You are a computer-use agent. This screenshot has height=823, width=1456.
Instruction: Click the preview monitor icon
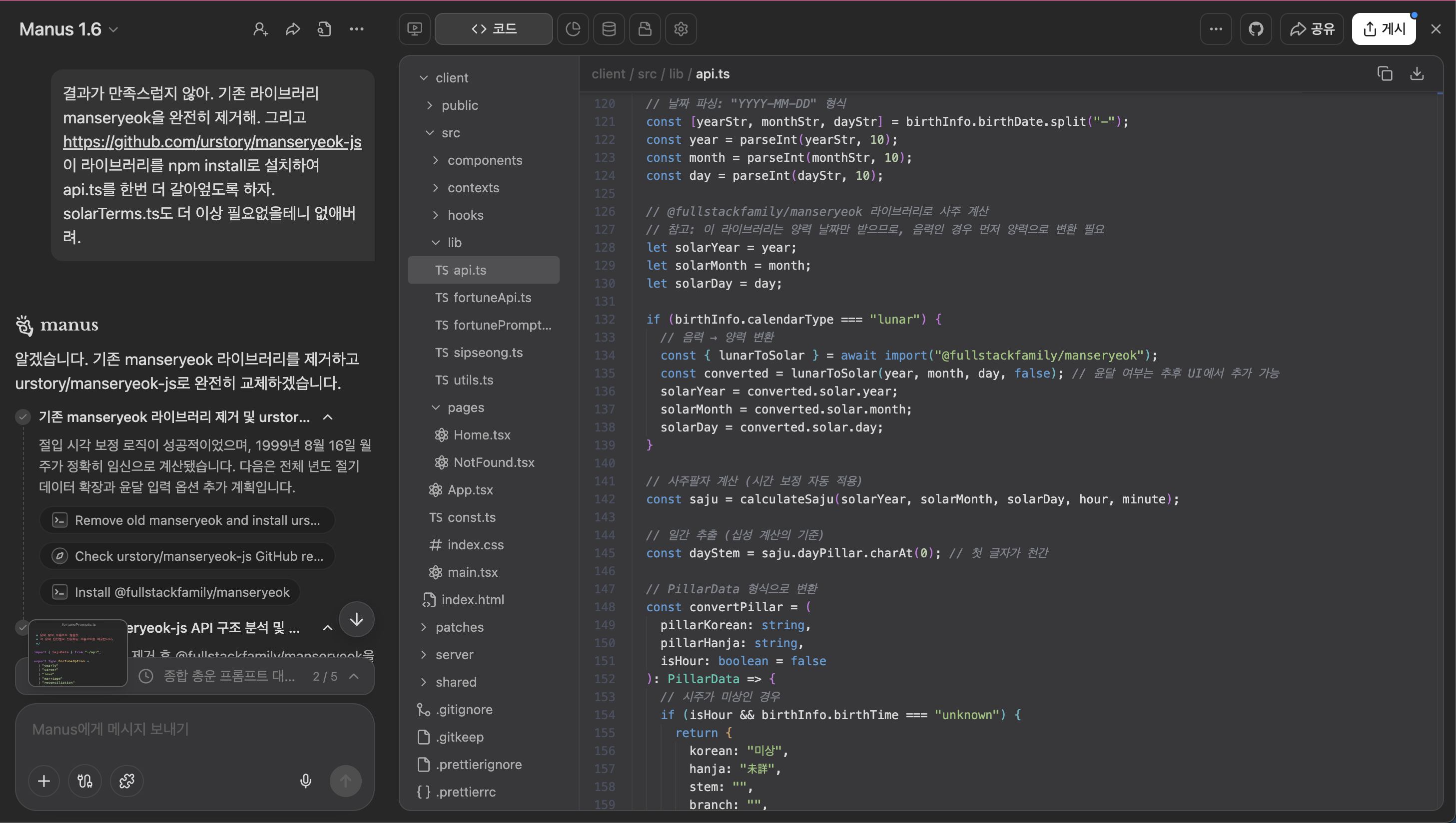click(x=414, y=29)
